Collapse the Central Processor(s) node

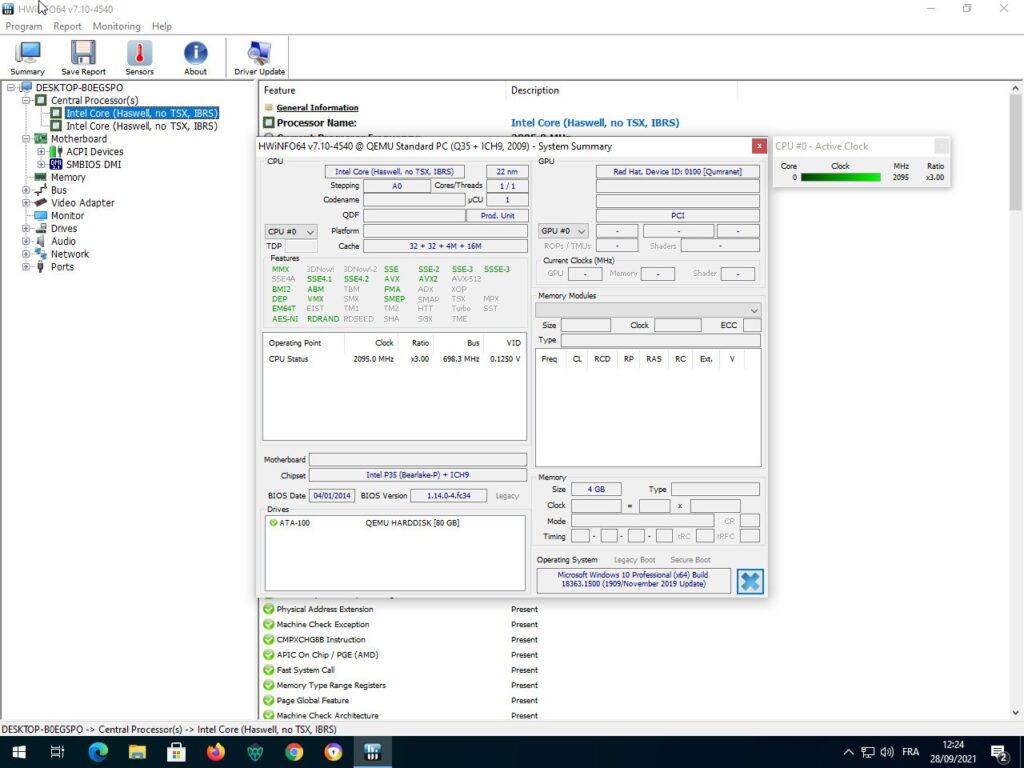tap(26, 101)
